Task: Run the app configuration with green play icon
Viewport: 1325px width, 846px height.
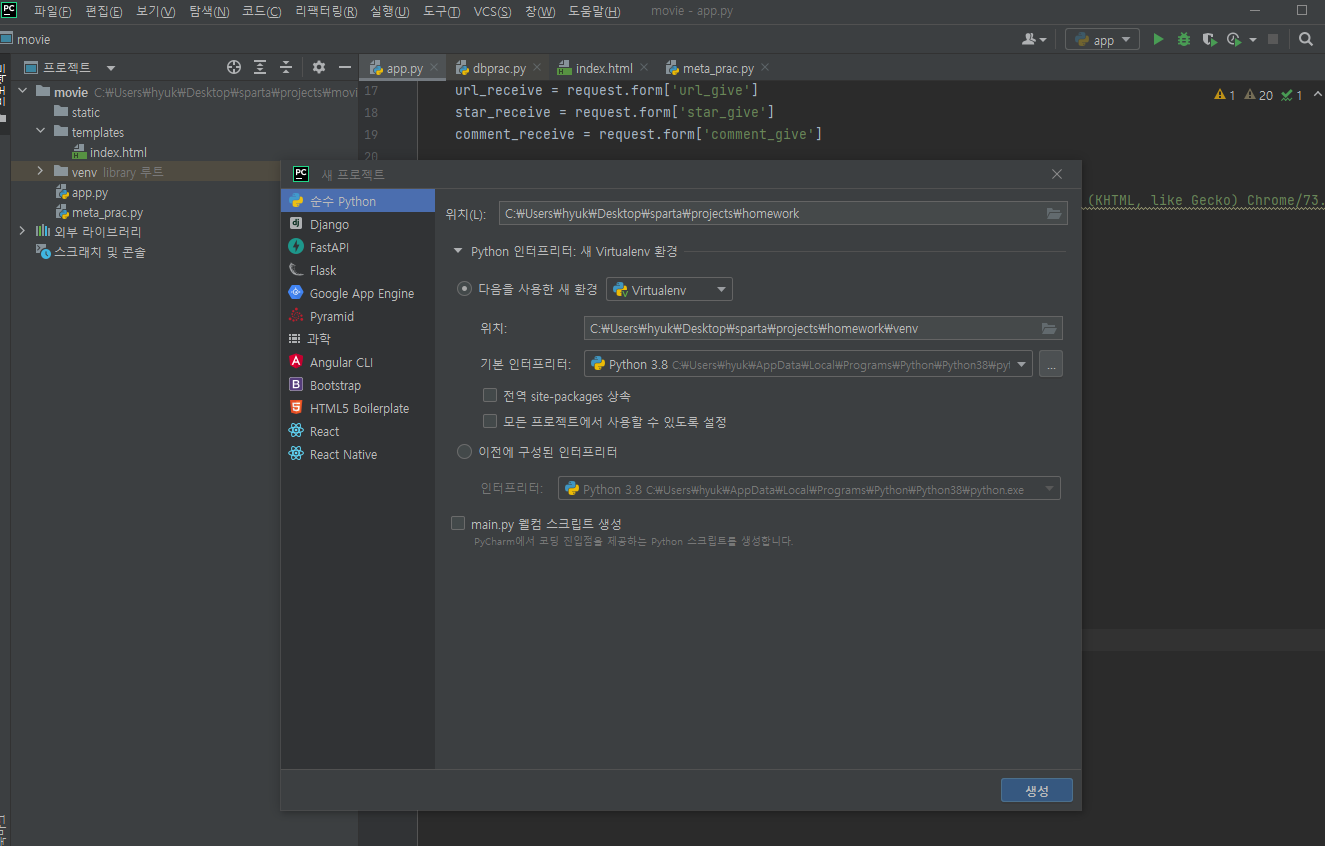Action: [x=1158, y=39]
